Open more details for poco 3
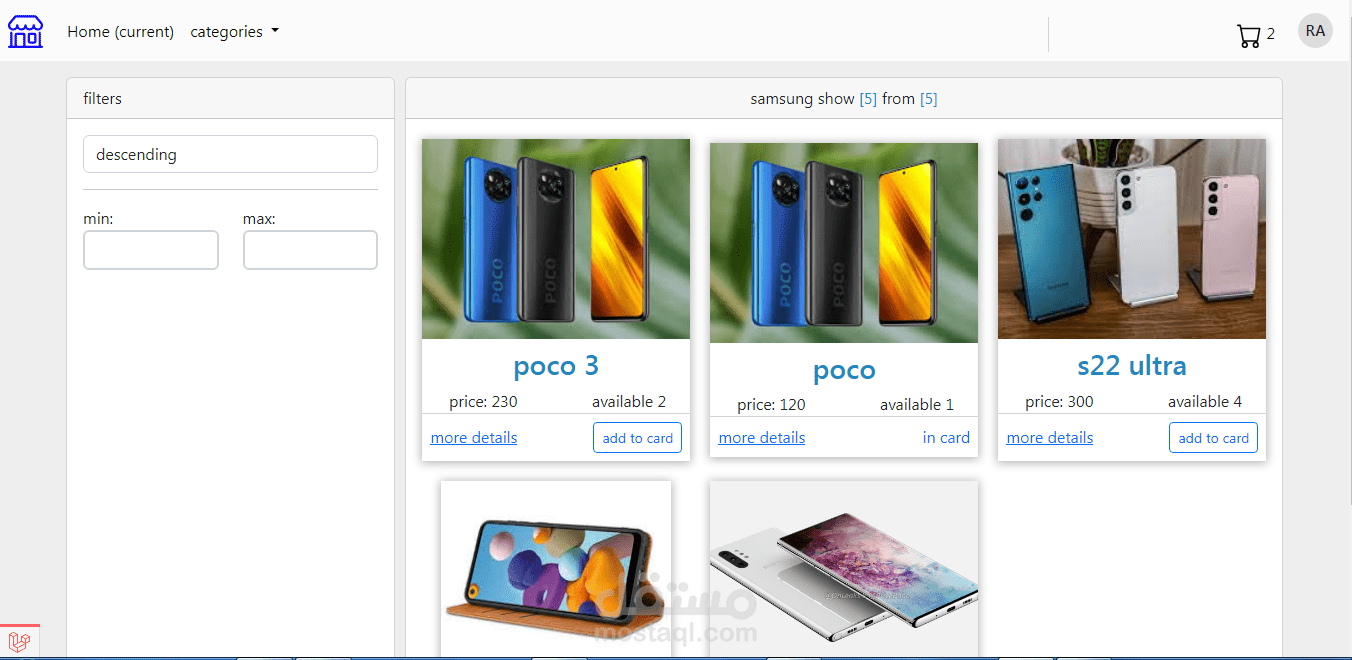 474,438
